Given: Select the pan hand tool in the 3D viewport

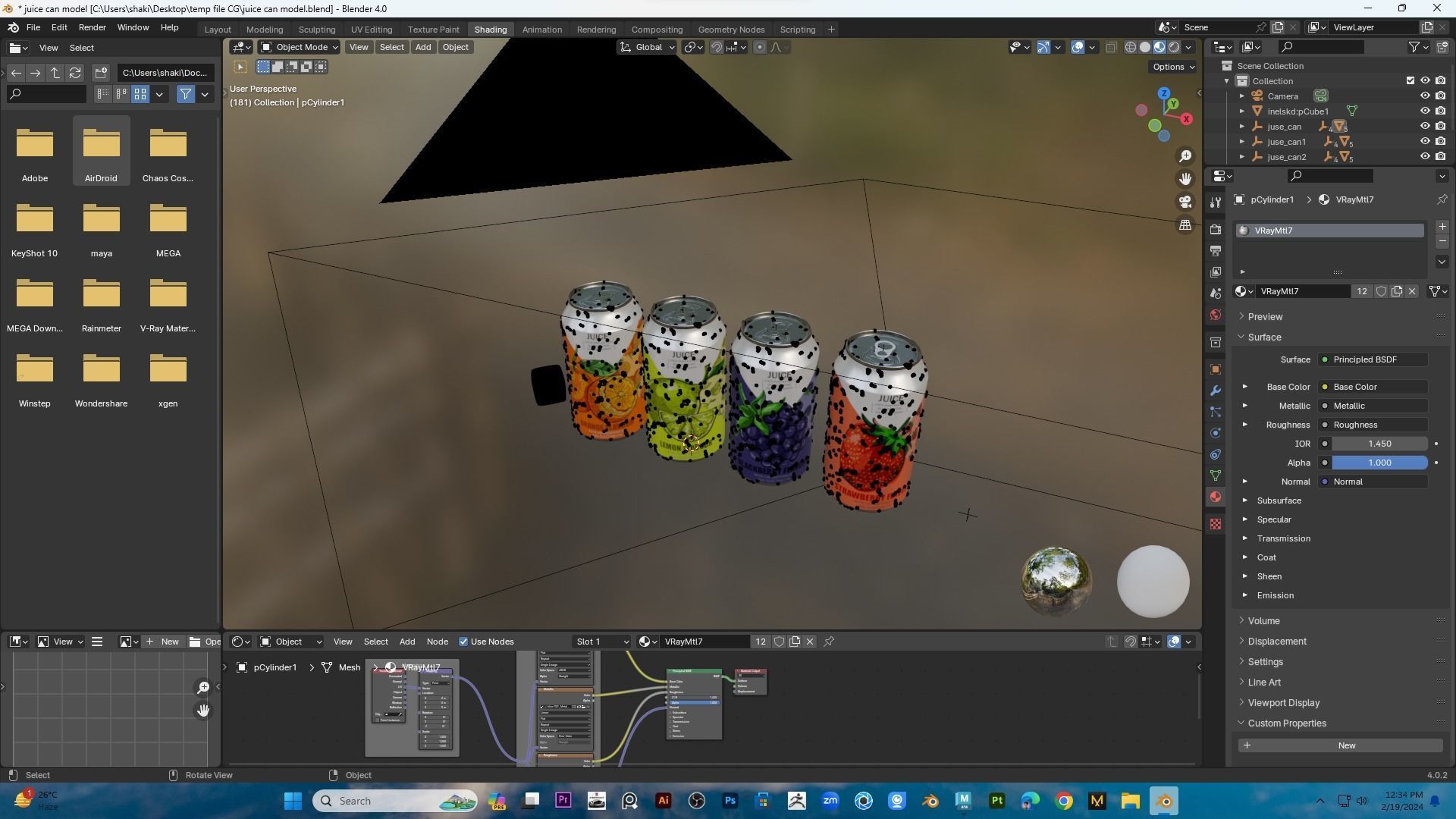Looking at the screenshot, I should pyautogui.click(x=1185, y=179).
